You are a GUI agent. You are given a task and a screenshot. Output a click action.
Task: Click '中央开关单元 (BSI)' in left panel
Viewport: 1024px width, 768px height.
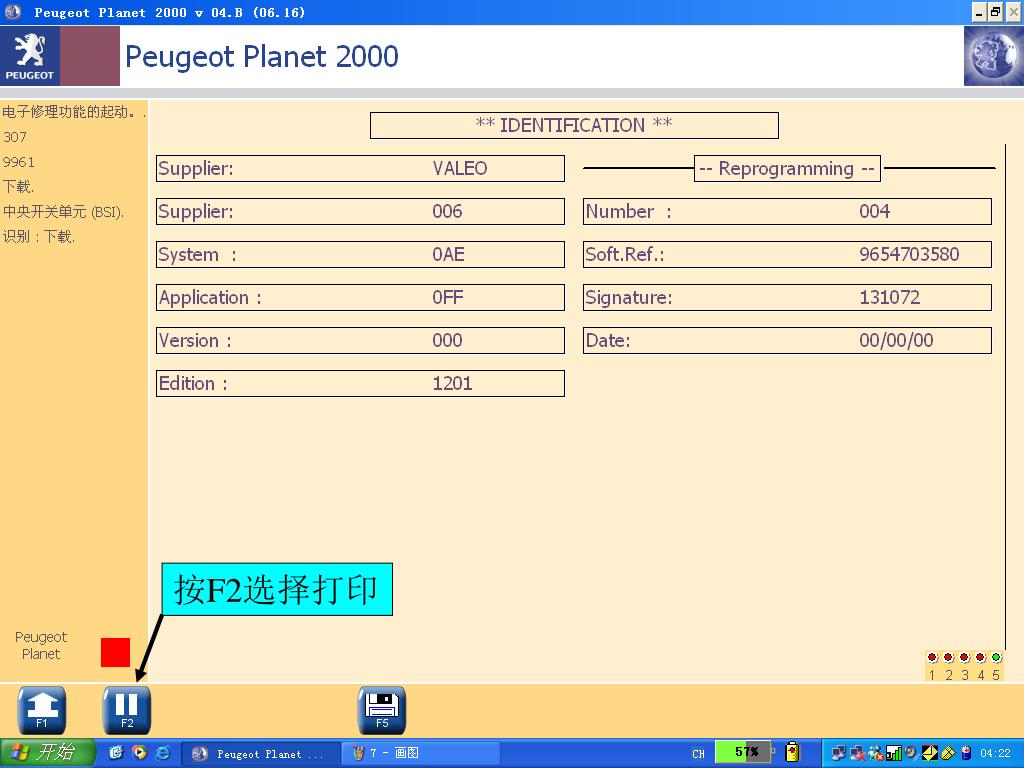[62, 212]
